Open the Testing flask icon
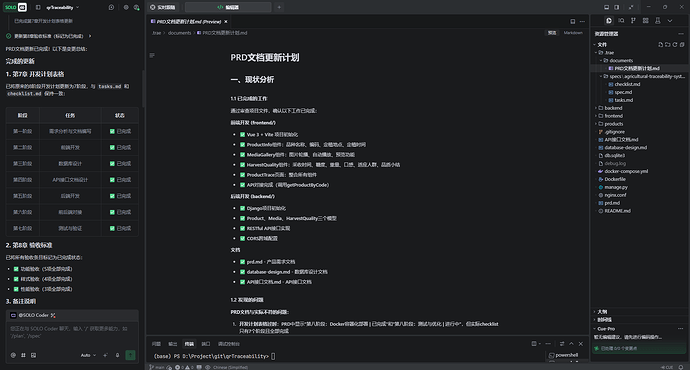The height and width of the screenshot is (370, 690). click(658, 21)
